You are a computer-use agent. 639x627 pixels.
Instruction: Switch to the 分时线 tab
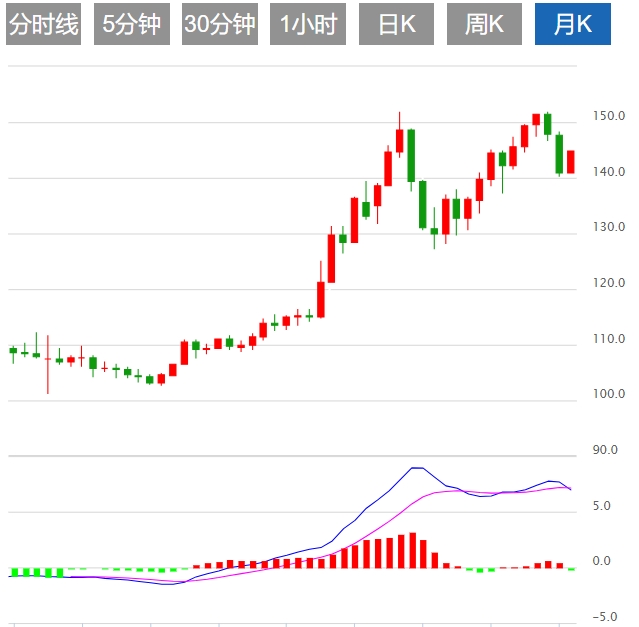[43, 25]
